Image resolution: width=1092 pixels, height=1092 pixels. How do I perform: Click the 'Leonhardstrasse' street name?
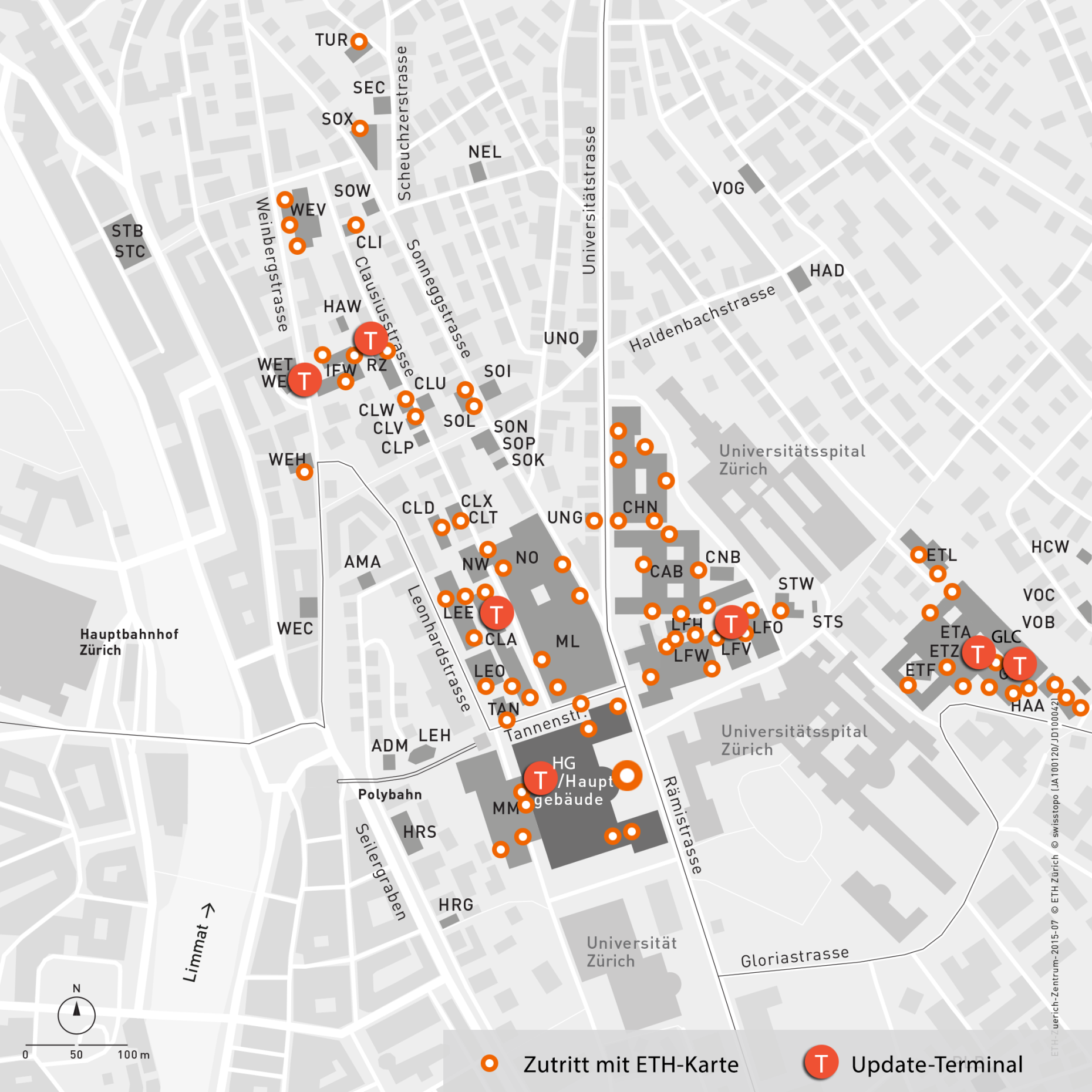[439, 648]
